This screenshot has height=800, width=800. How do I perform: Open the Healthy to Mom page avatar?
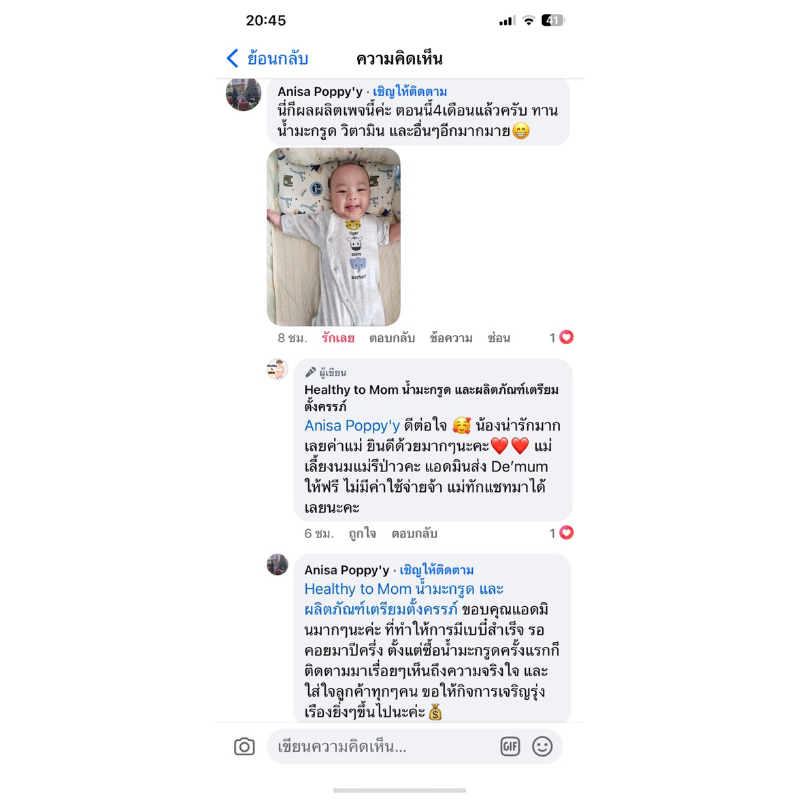pyautogui.click(x=278, y=369)
